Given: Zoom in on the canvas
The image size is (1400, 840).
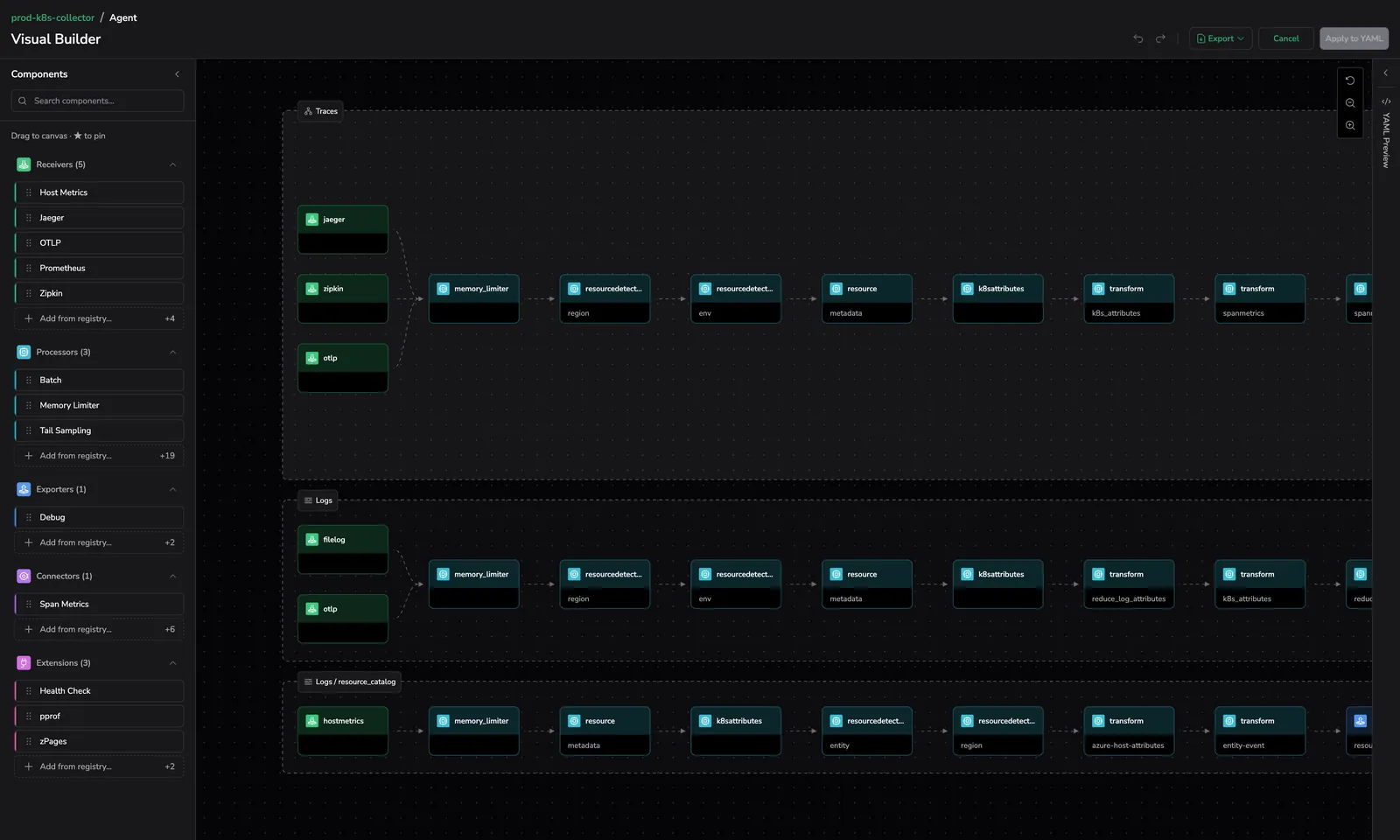Looking at the screenshot, I should click(1350, 126).
